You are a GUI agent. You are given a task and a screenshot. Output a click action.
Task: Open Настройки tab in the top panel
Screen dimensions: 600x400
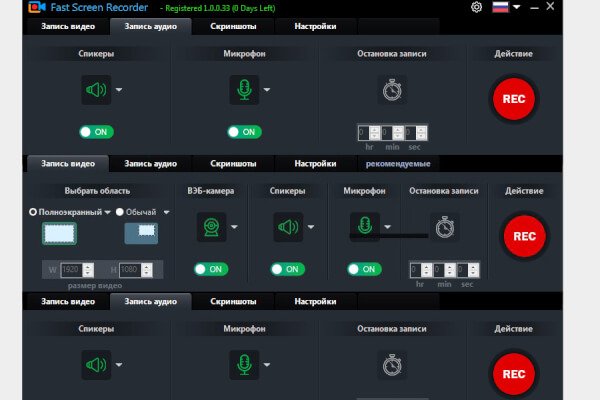315,26
